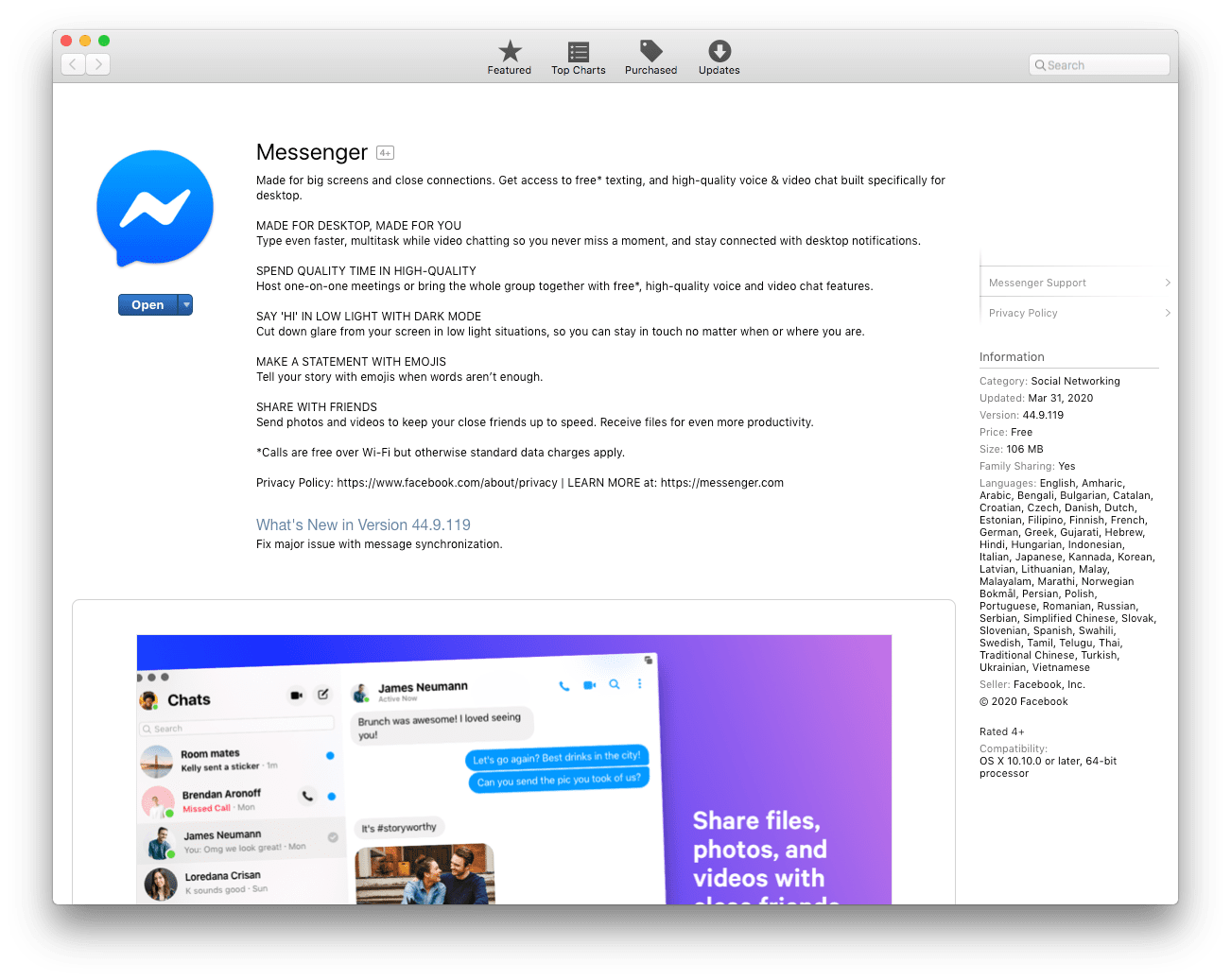
Task: Click the Price Free row
Action: pyautogui.click(x=1006, y=432)
